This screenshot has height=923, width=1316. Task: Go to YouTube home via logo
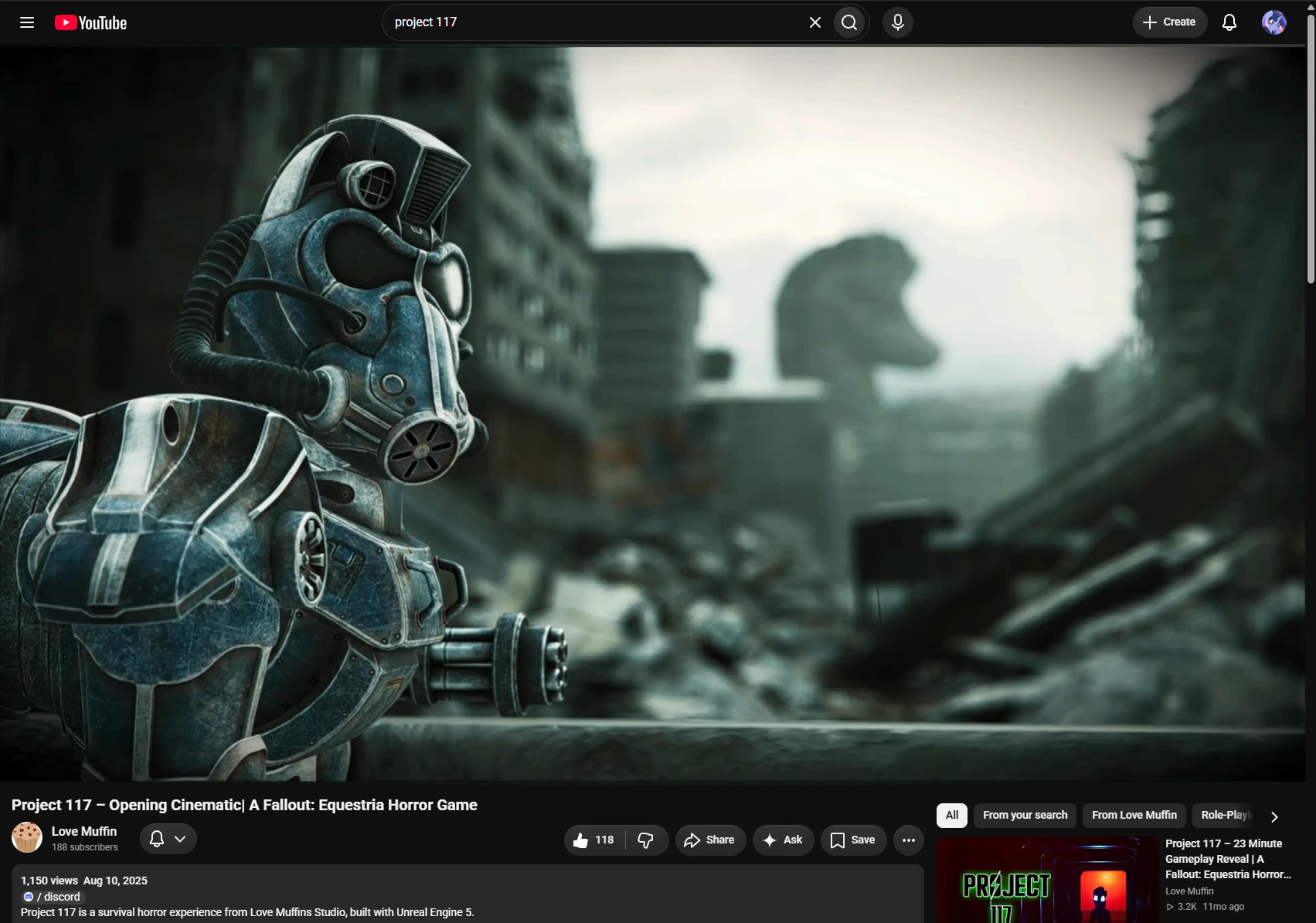pyautogui.click(x=91, y=23)
